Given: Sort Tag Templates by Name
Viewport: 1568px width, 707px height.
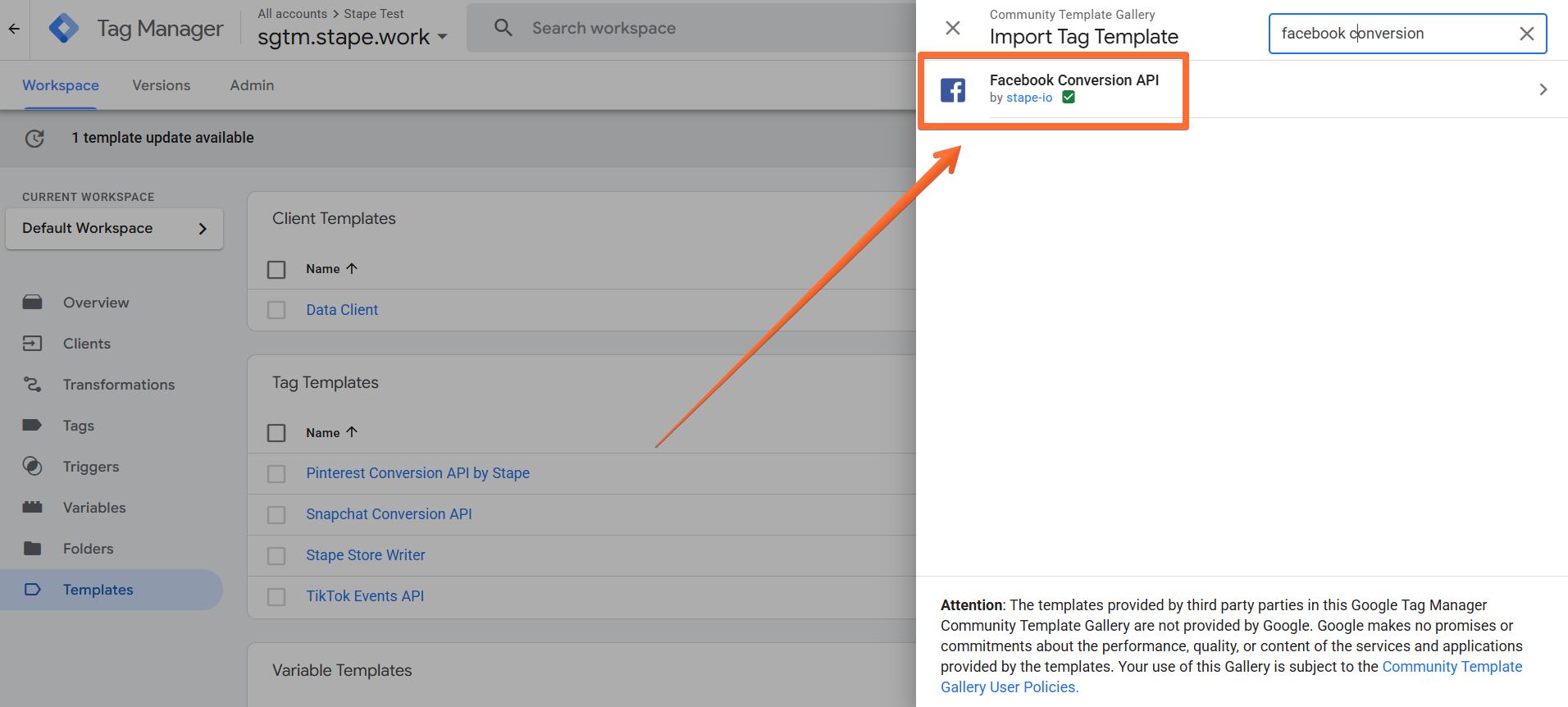Looking at the screenshot, I should coord(332,433).
